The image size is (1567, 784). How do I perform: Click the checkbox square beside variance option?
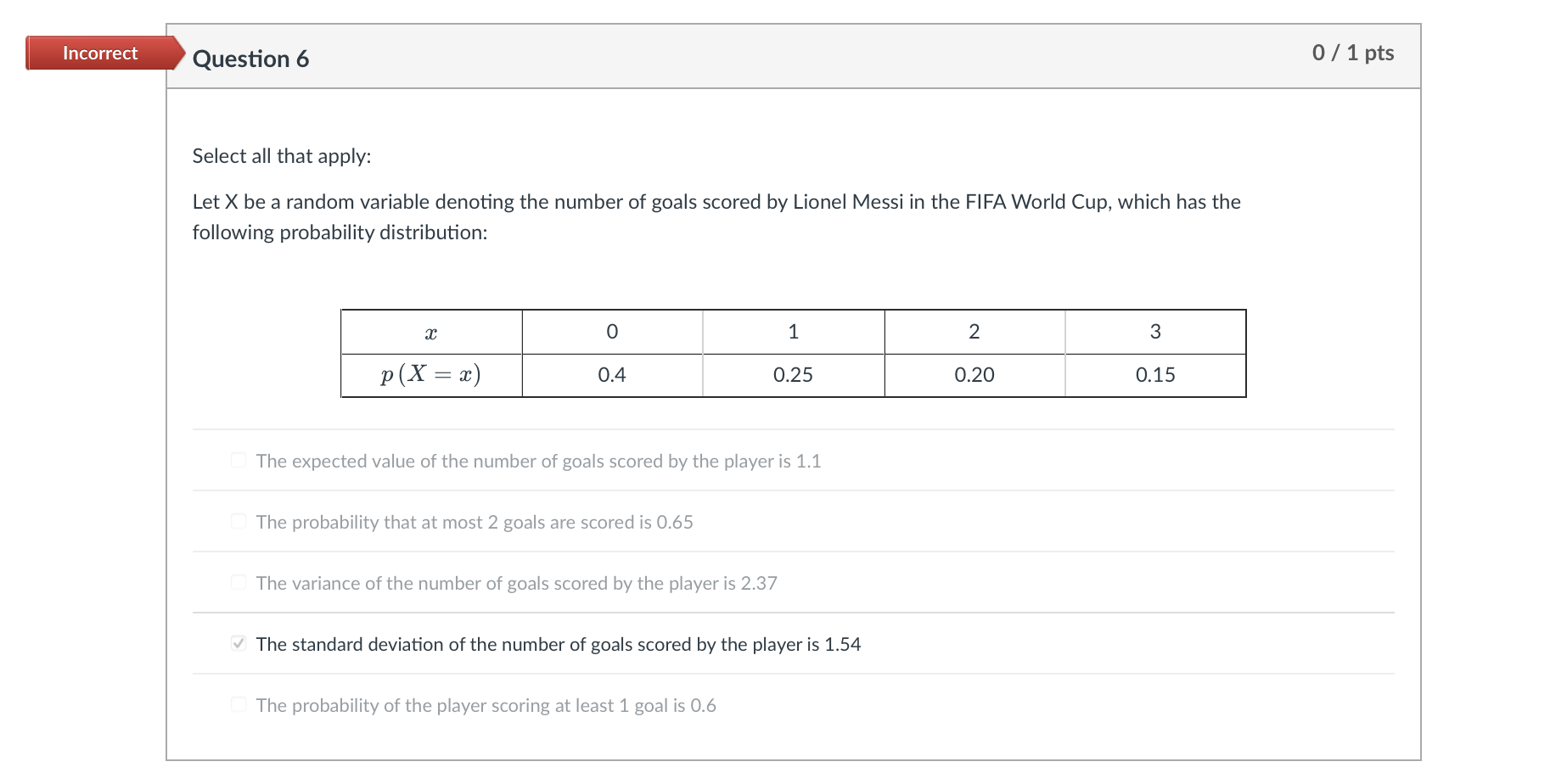click(238, 582)
